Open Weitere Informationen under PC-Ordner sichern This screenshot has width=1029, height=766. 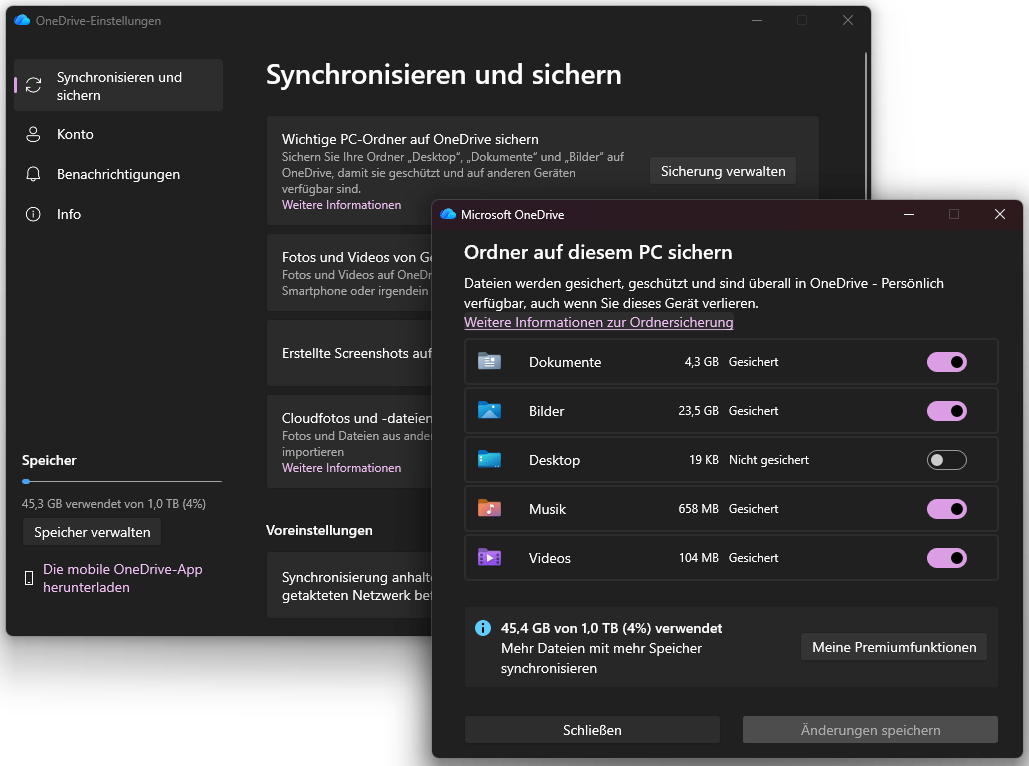341,205
